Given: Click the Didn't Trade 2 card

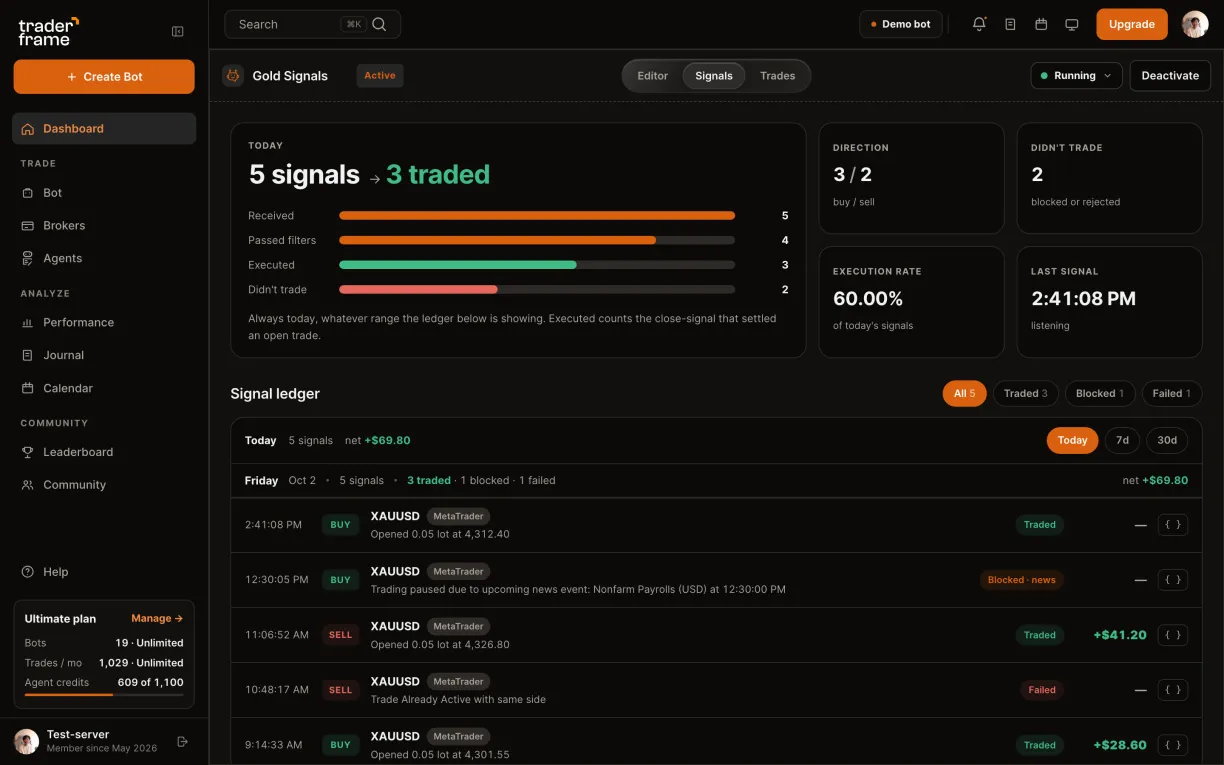Looking at the screenshot, I should point(1109,178).
